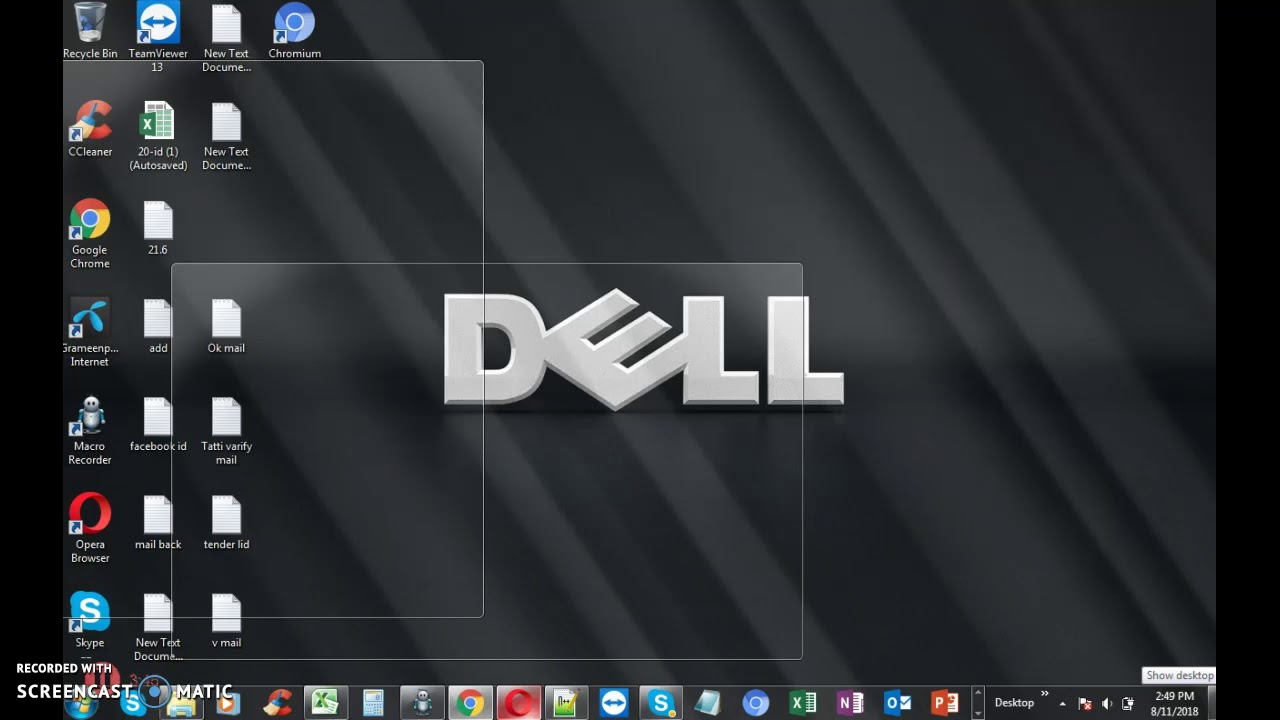Select the Macro Recorder desktop shortcut

tap(90, 430)
